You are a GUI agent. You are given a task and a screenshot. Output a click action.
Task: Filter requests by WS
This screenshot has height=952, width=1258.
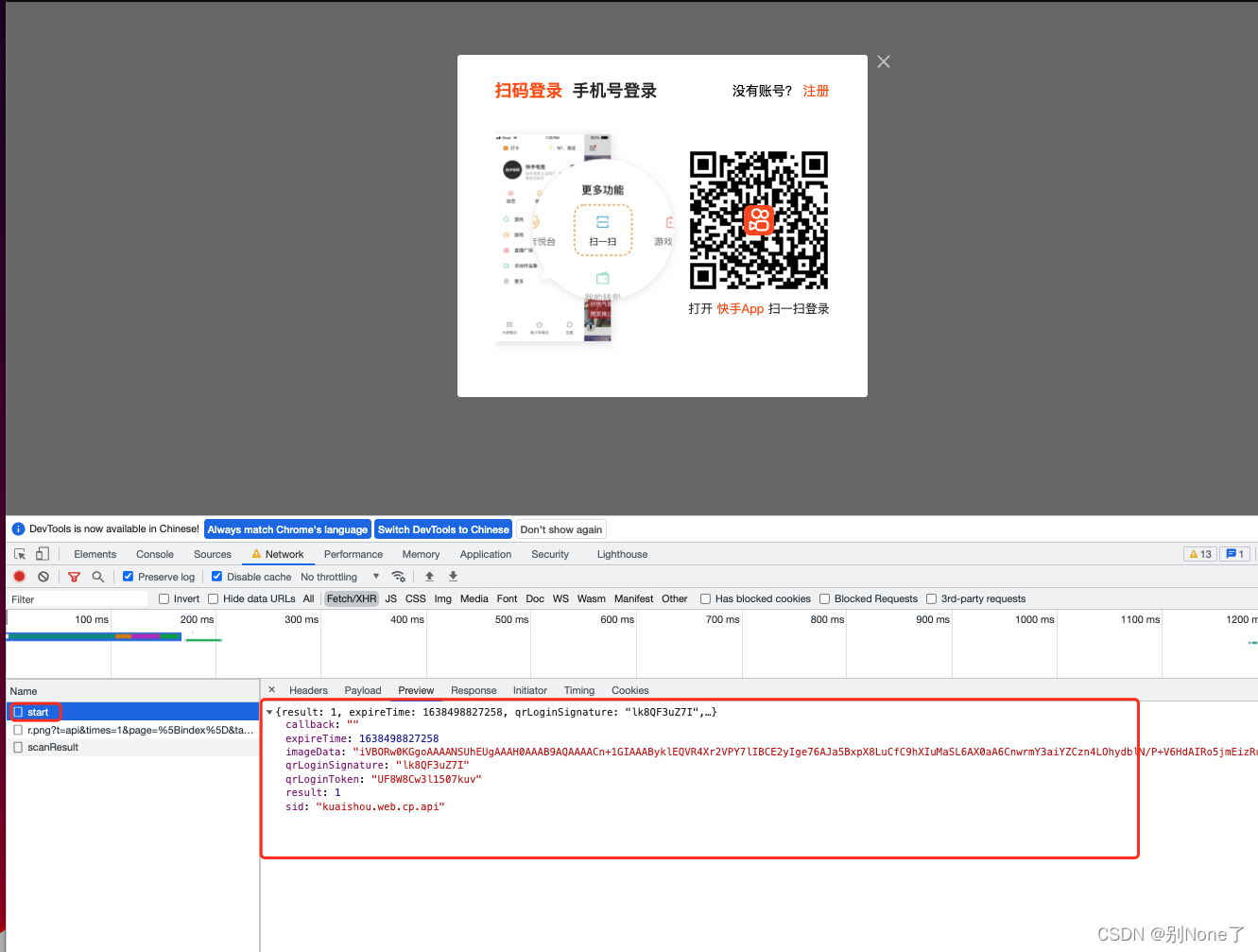560,598
